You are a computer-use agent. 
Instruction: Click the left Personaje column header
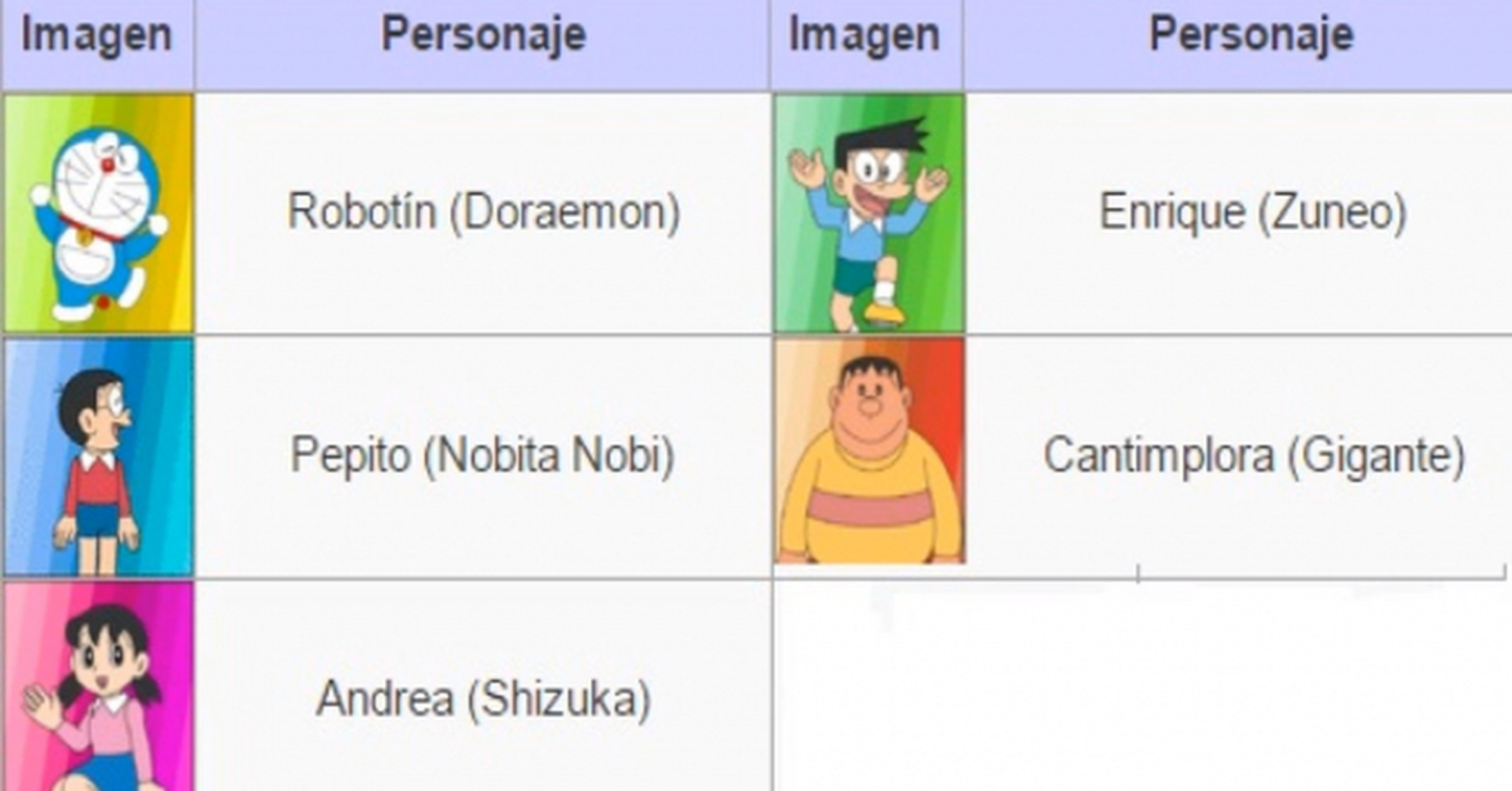coord(483,34)
